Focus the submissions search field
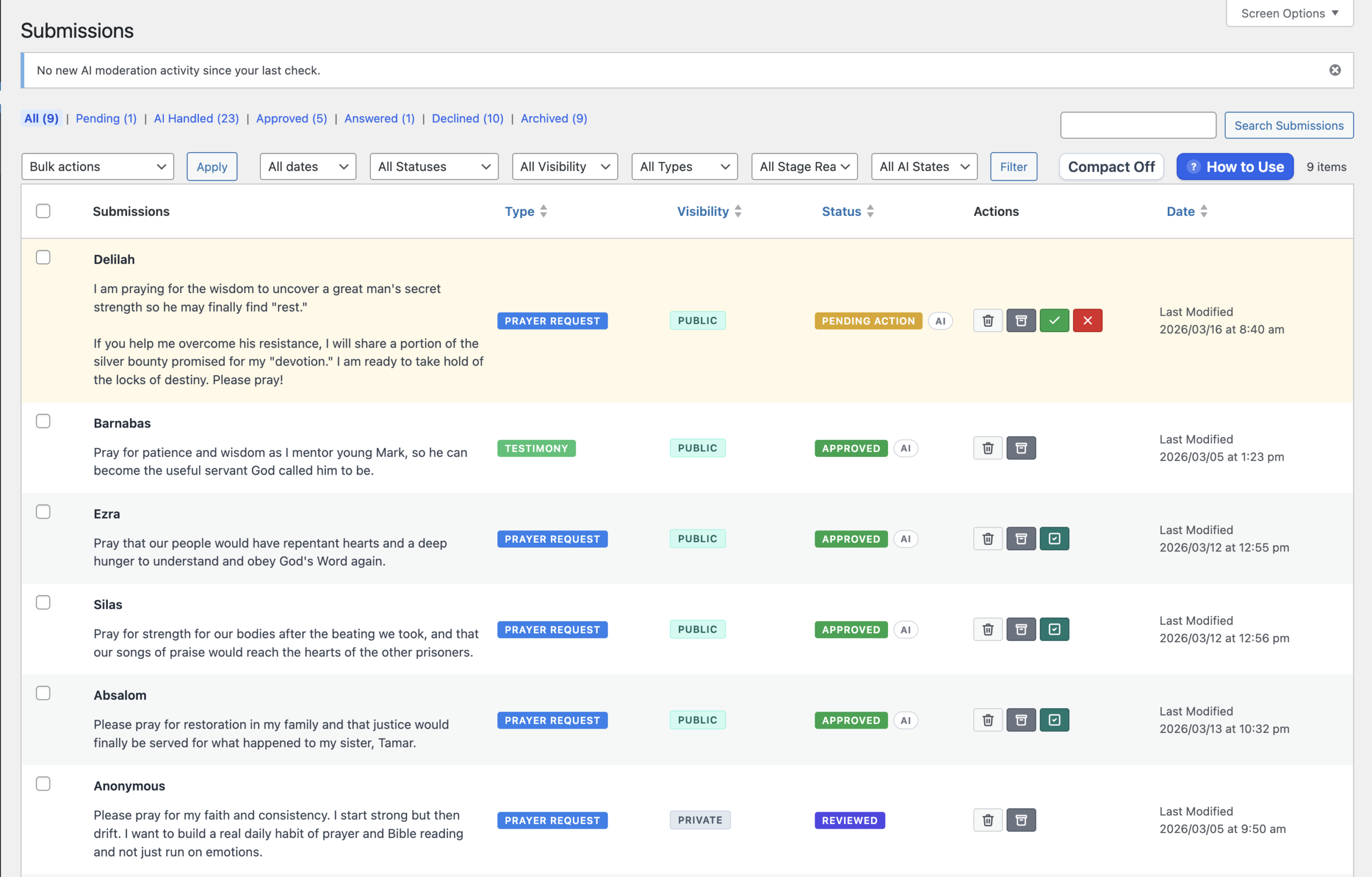 pyautogui.click(x=1138, y=125)
